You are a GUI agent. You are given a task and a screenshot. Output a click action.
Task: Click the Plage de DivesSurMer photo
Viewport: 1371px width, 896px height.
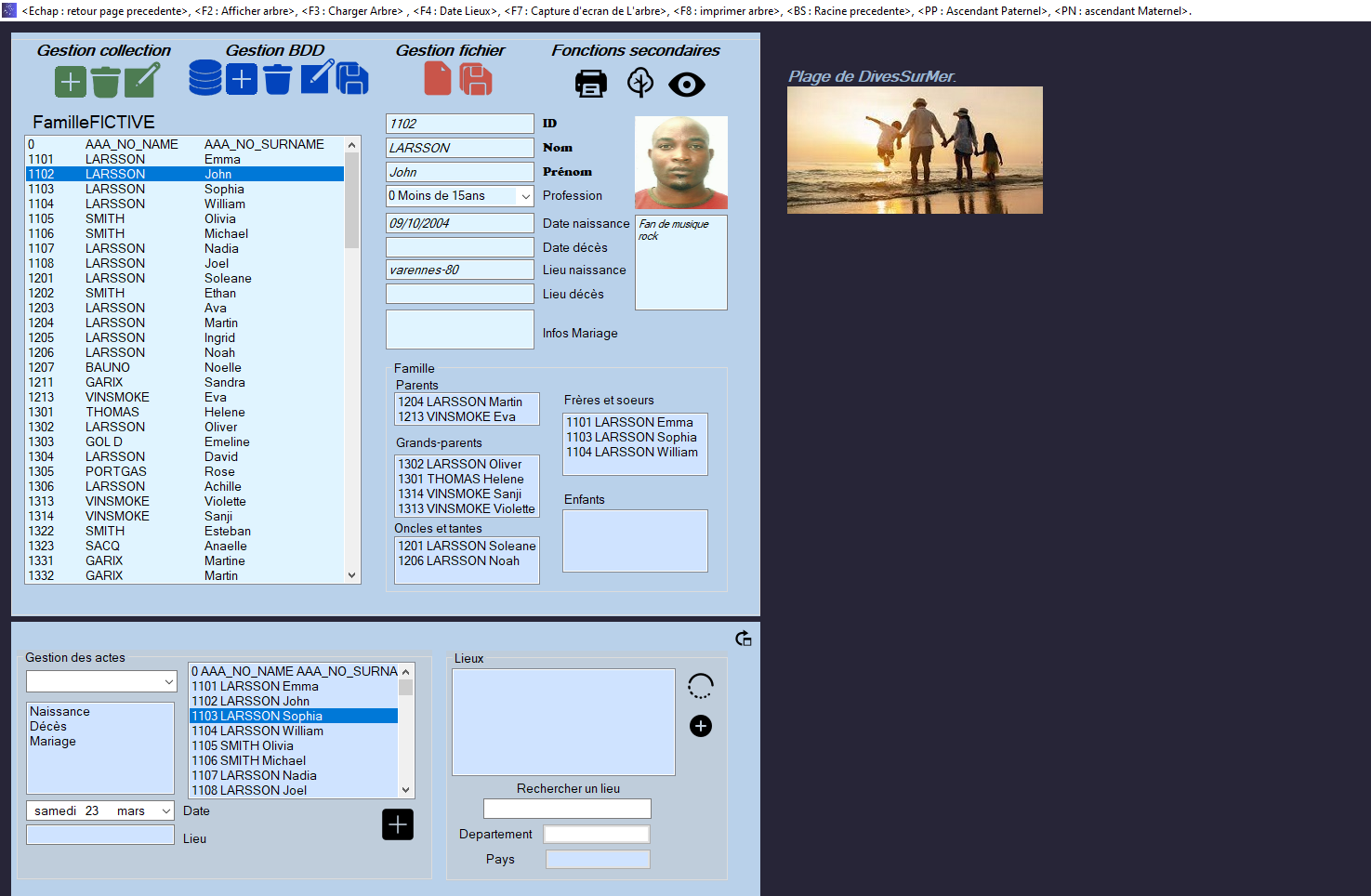pyautogui.click(x=915, y=151)
